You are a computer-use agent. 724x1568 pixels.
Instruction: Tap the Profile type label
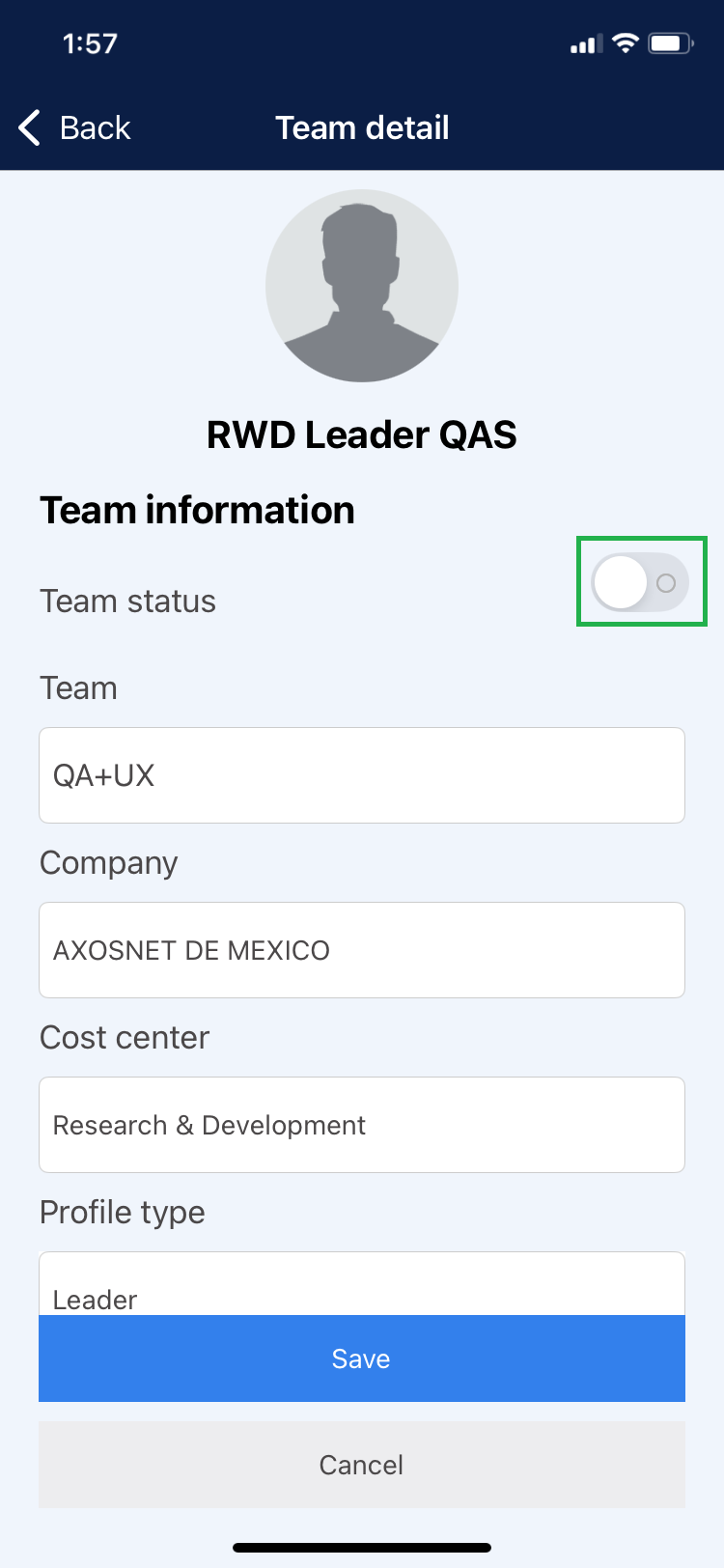123,1213
